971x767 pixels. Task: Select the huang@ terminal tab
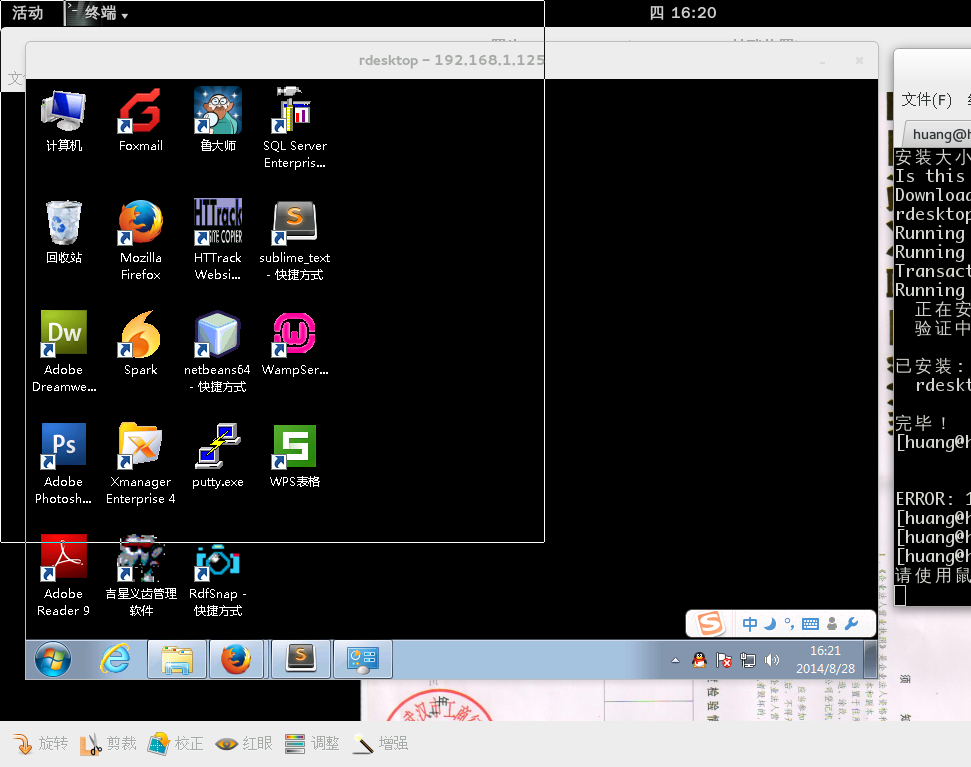pos(936,134)
